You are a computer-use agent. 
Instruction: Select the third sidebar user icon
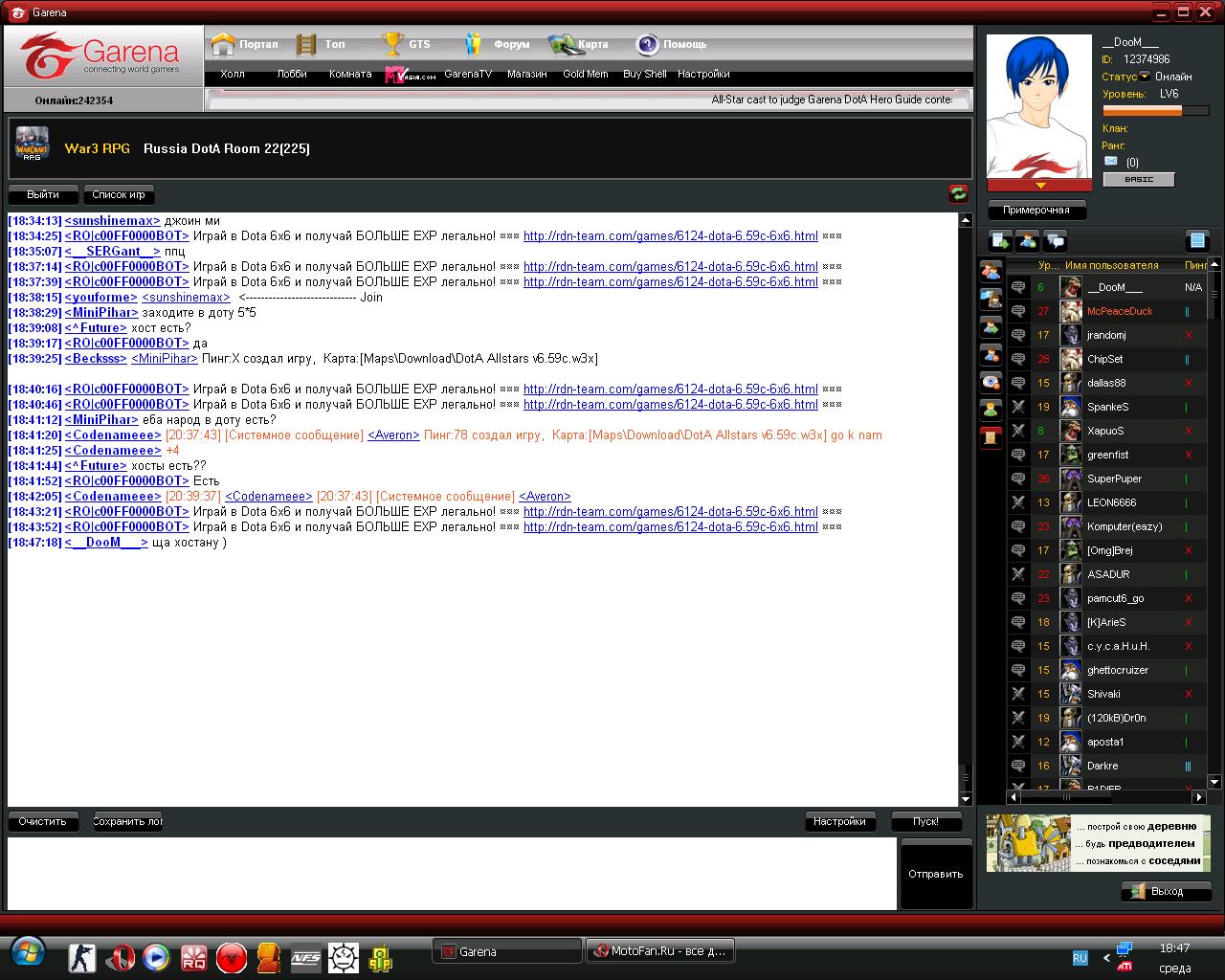click(991, 326)
